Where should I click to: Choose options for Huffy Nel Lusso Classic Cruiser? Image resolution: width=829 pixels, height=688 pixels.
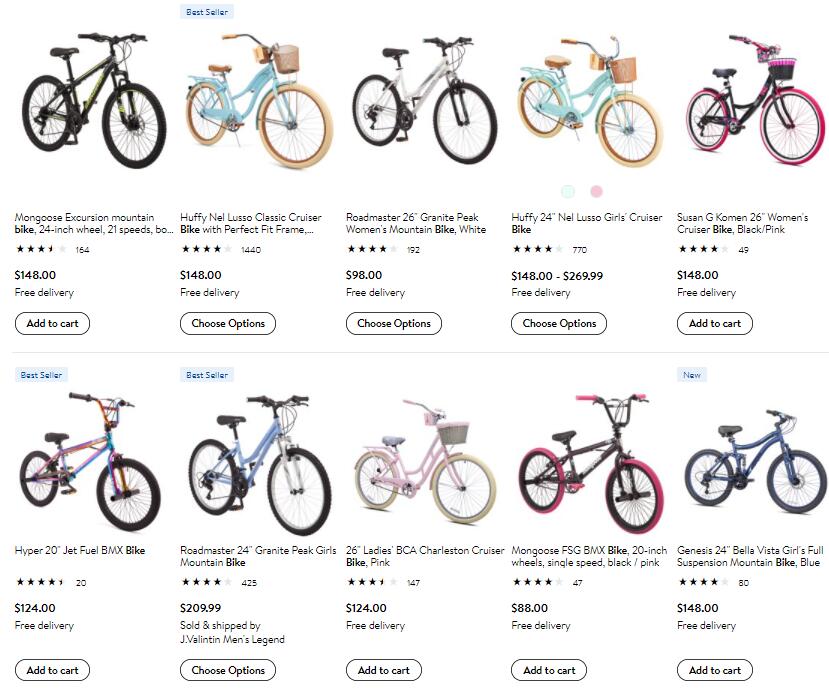pos(228,323)
